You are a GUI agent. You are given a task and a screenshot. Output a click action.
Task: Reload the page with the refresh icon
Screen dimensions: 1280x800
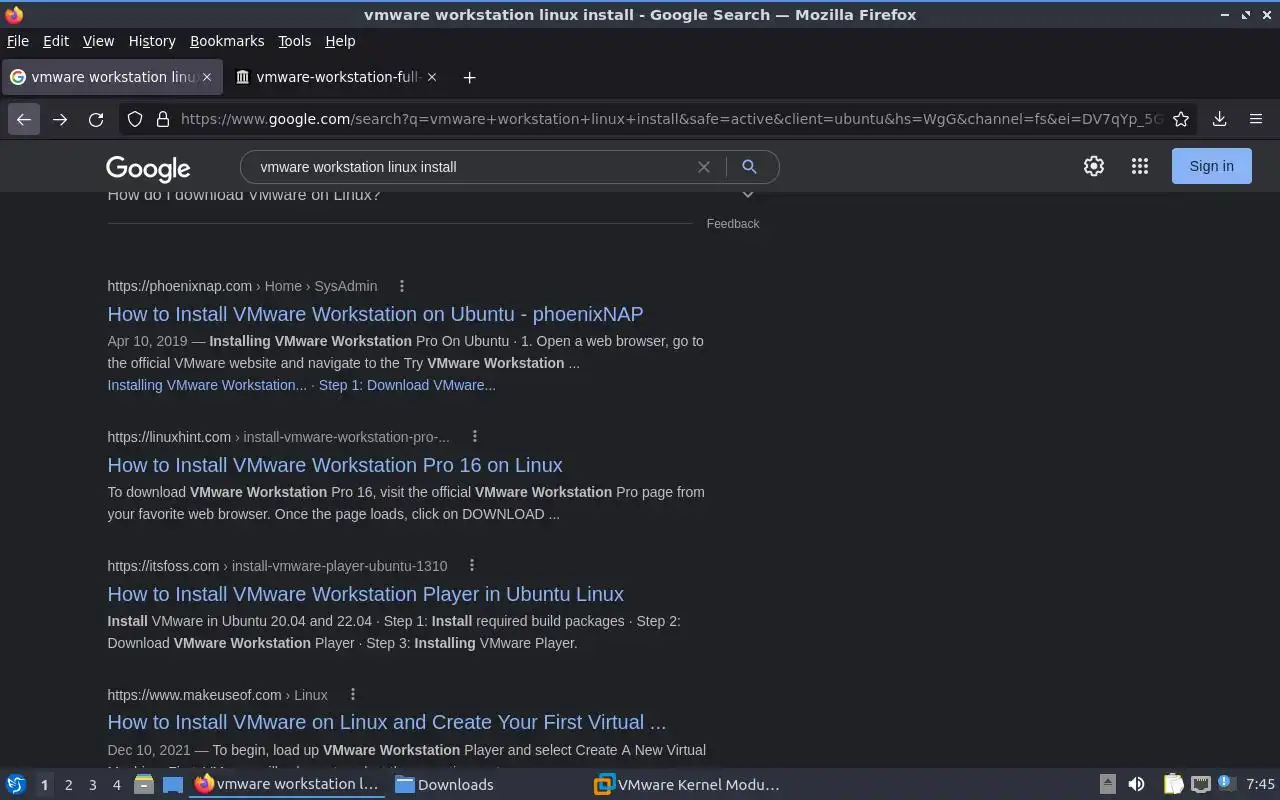pyautogui.click(x=96, y=119)
